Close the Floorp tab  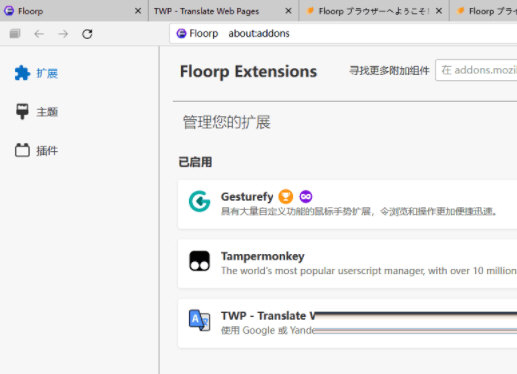pyautogui.click(x=138, y=11)
